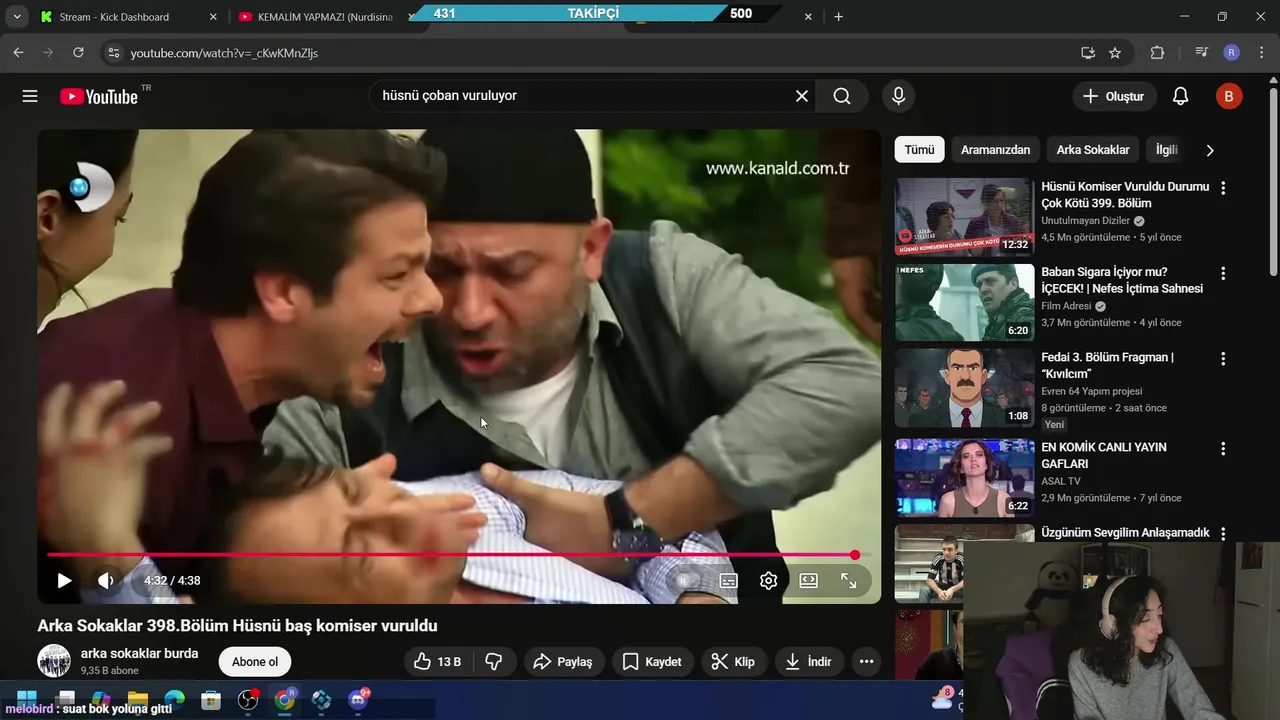Open Fedai 3. Bölüm Fragman thumbnail

964,388
